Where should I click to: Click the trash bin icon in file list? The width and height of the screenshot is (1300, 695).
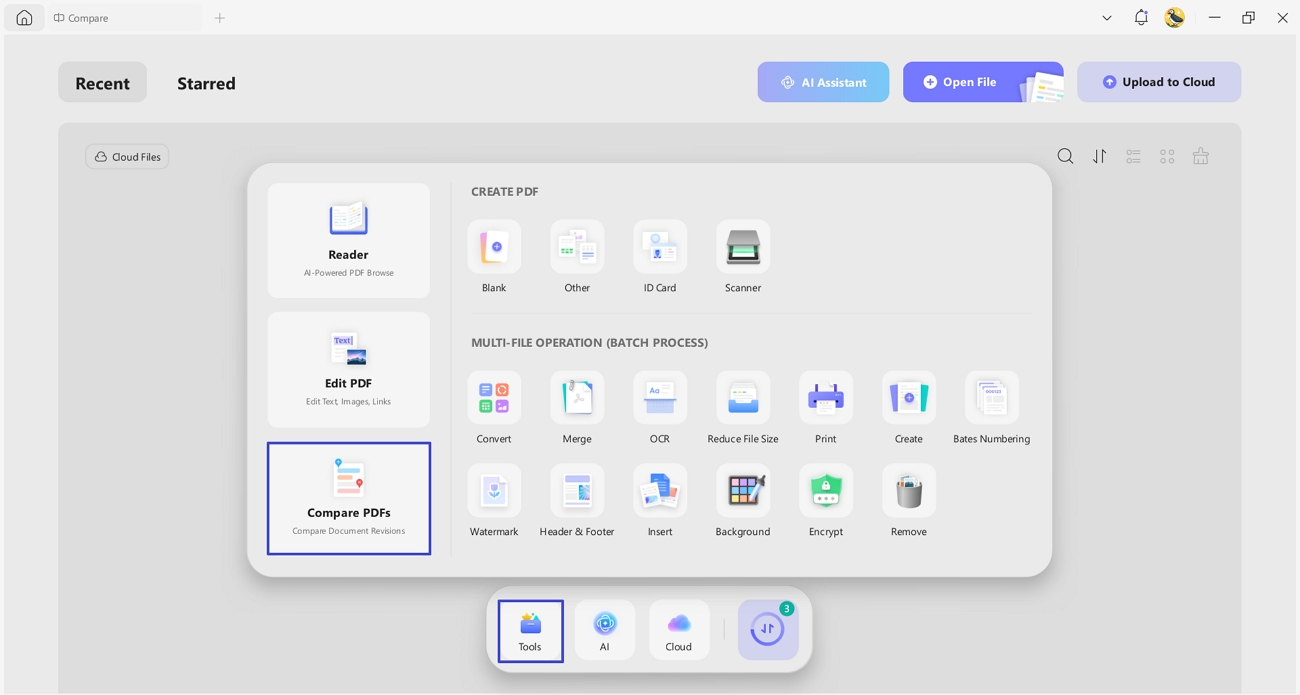pyautogui.click(x=1201, y=156)
